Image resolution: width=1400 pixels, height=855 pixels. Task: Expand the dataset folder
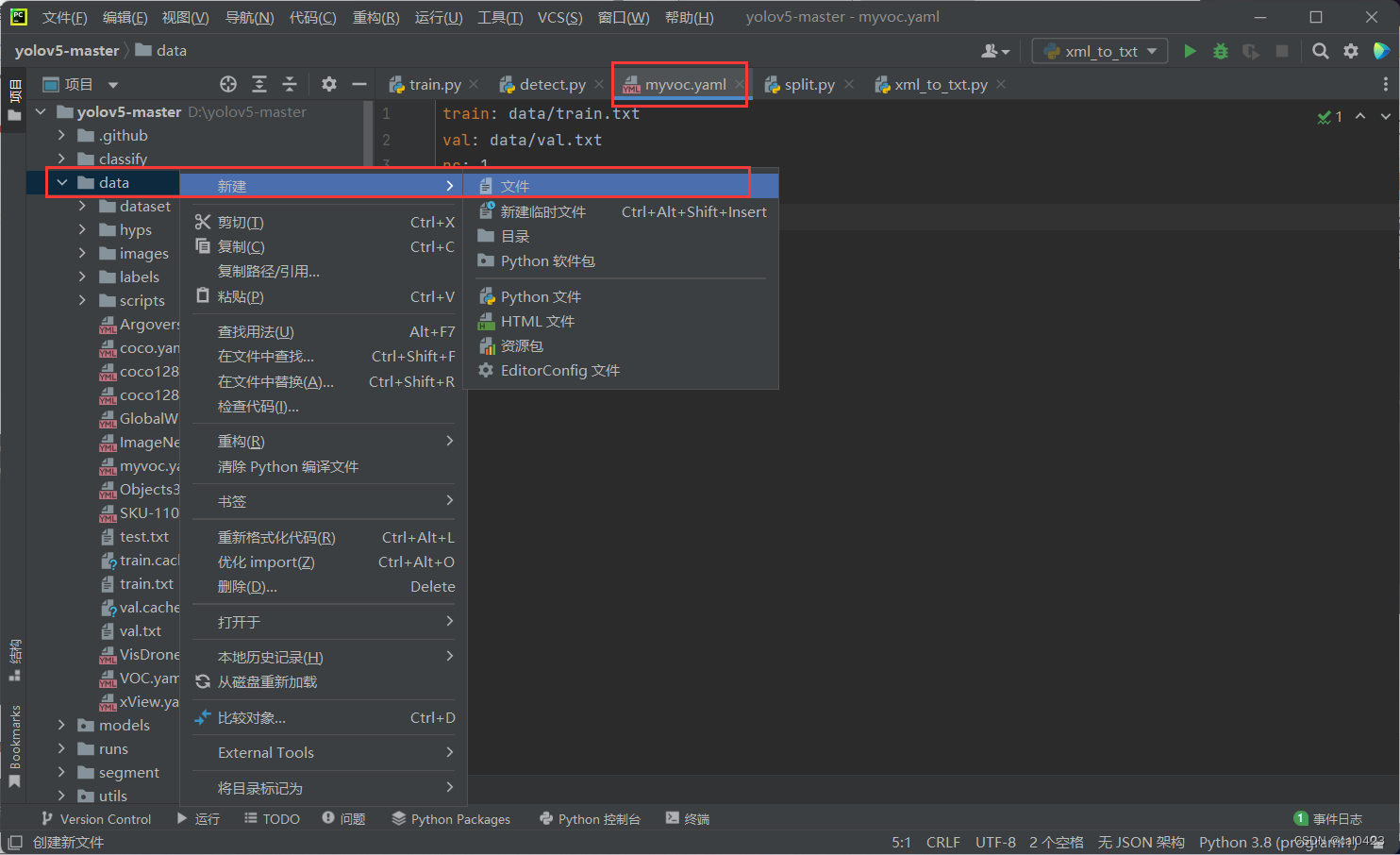pyautogui.click(x=82, y=206)
